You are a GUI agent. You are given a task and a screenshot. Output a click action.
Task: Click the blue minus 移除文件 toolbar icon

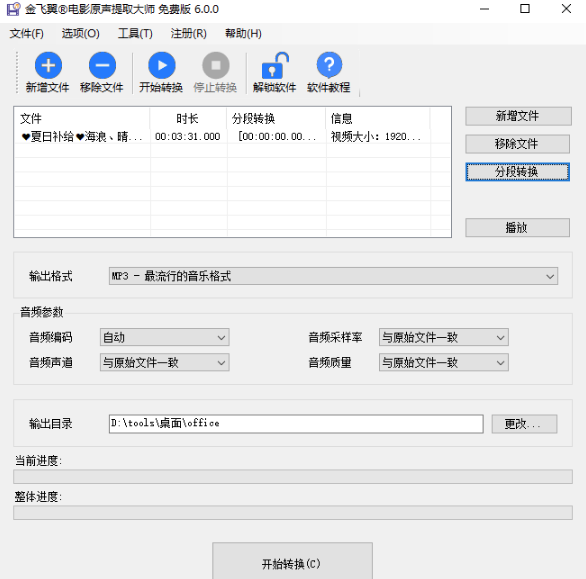(102, 65)
